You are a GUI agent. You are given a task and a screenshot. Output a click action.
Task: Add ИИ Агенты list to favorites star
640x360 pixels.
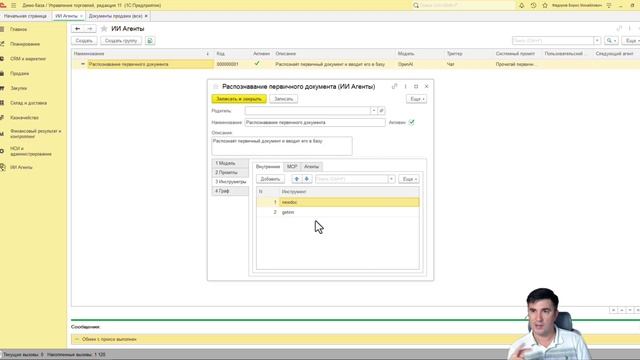(104, 29)
